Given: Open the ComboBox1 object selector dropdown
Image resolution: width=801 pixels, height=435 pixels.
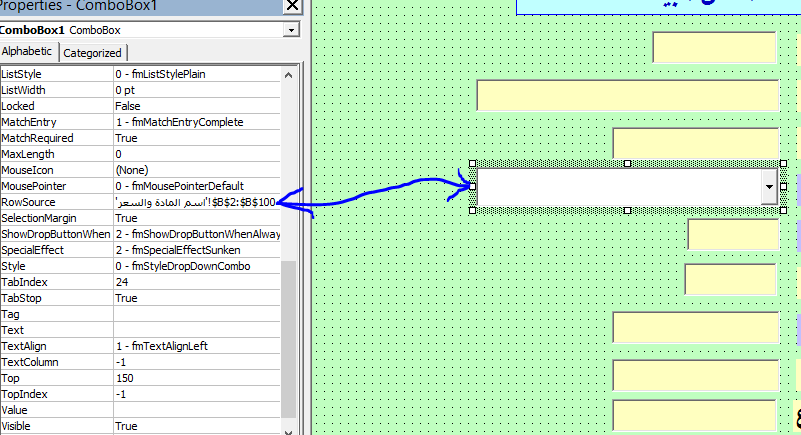Looking at the screenshot, I should coord(291,30).
